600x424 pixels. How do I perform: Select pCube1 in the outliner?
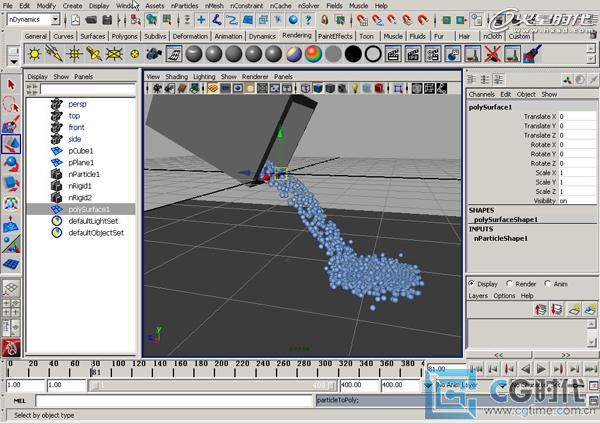pyautogui.click(x=81, y=151)
